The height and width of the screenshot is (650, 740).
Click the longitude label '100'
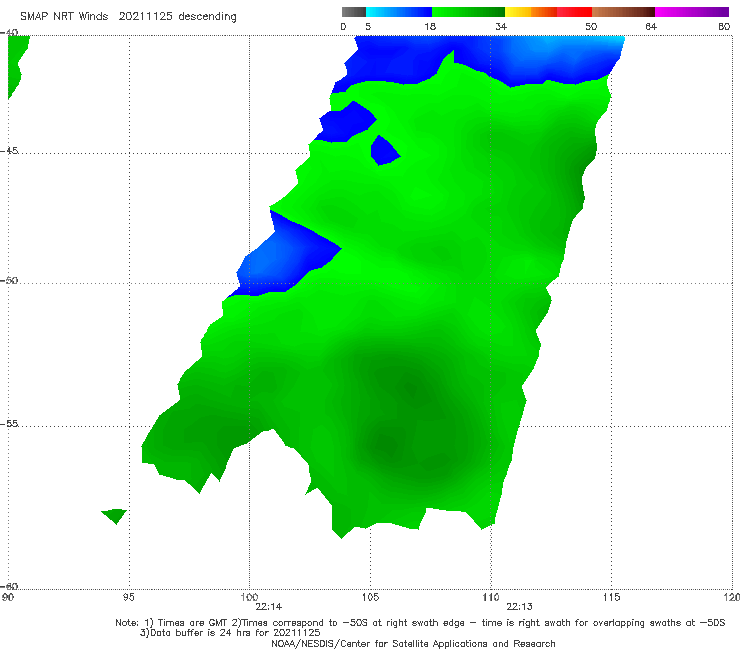pyautogui.click(x=249, y=598)
